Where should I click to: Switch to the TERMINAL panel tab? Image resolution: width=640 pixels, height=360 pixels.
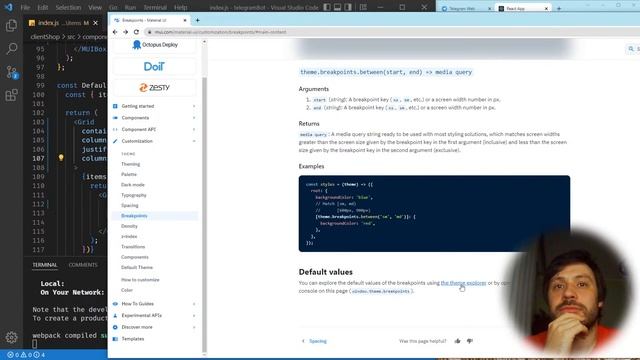coord(45,265)
